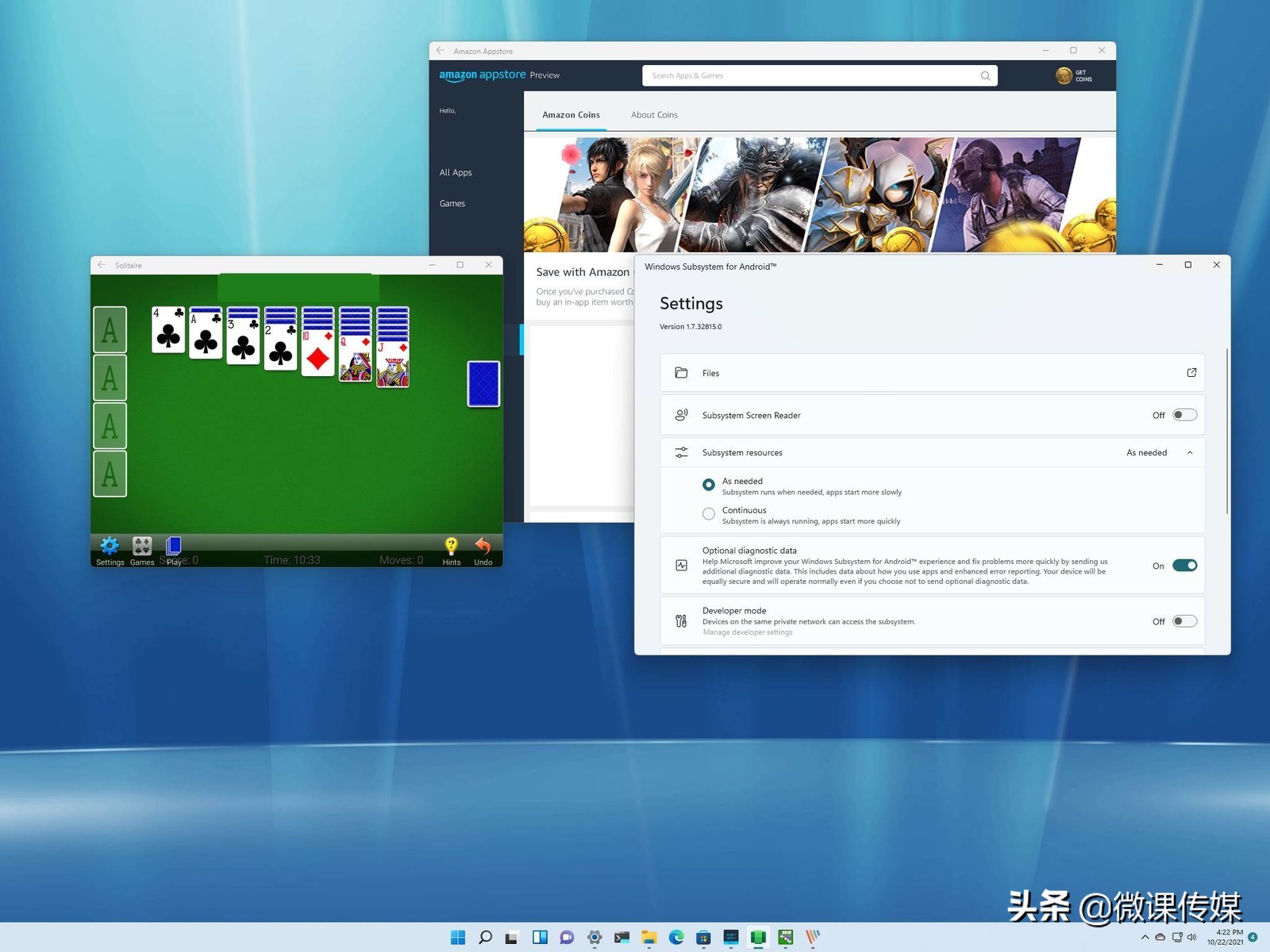Select All Apps in the Appstore sidebar

coord(455,171)
